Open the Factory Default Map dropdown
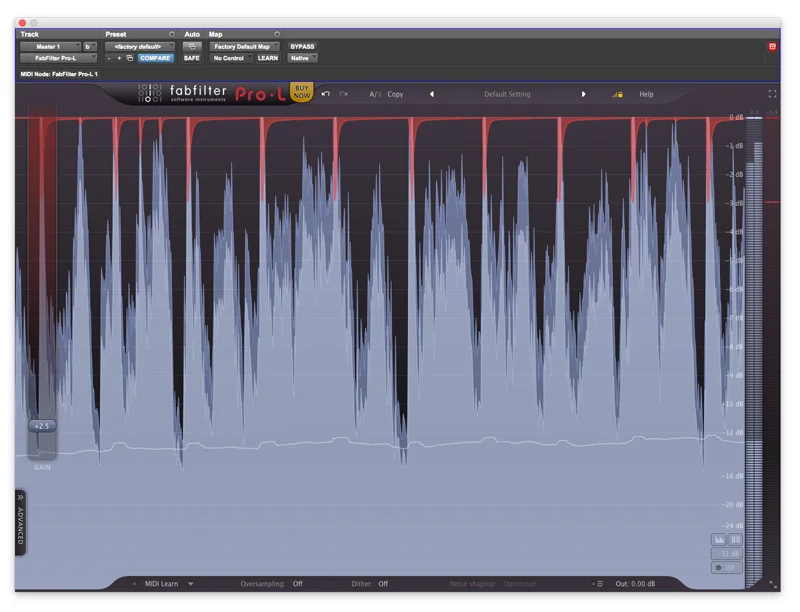Viewport: 800px width, 612px height. (x=244, y=46)
